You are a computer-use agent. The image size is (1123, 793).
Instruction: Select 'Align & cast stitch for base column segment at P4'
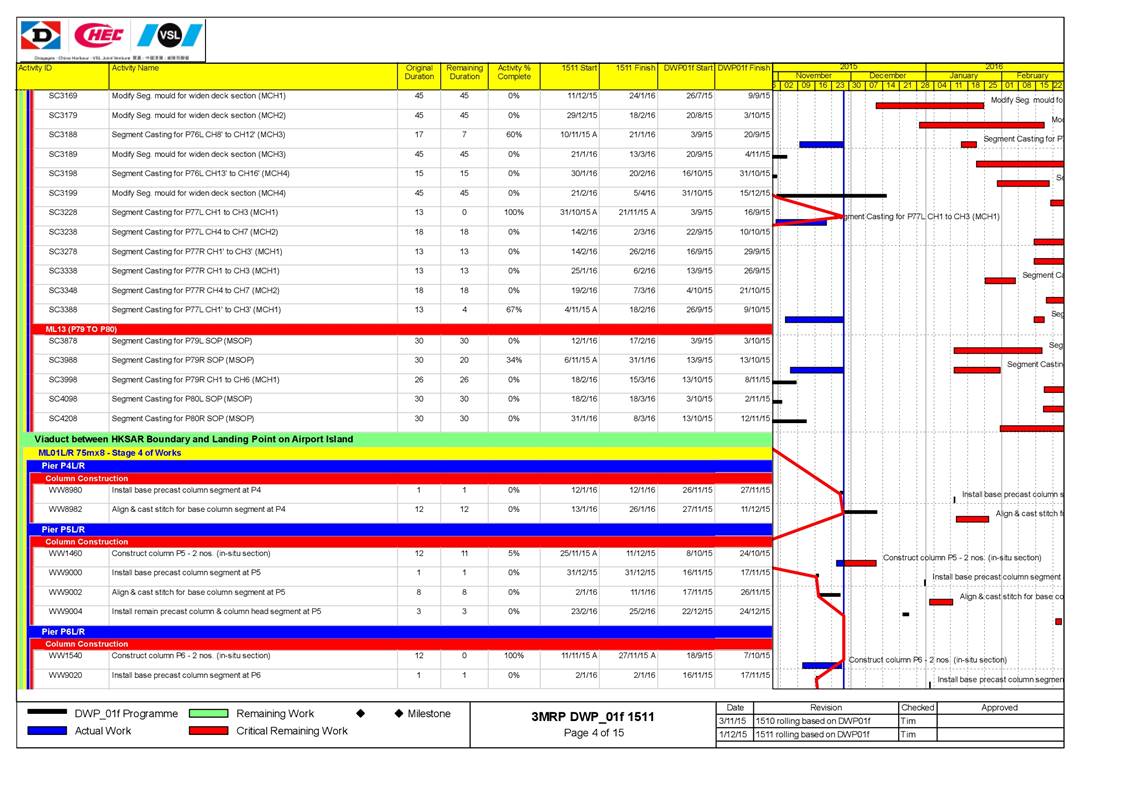pos(198,509)
